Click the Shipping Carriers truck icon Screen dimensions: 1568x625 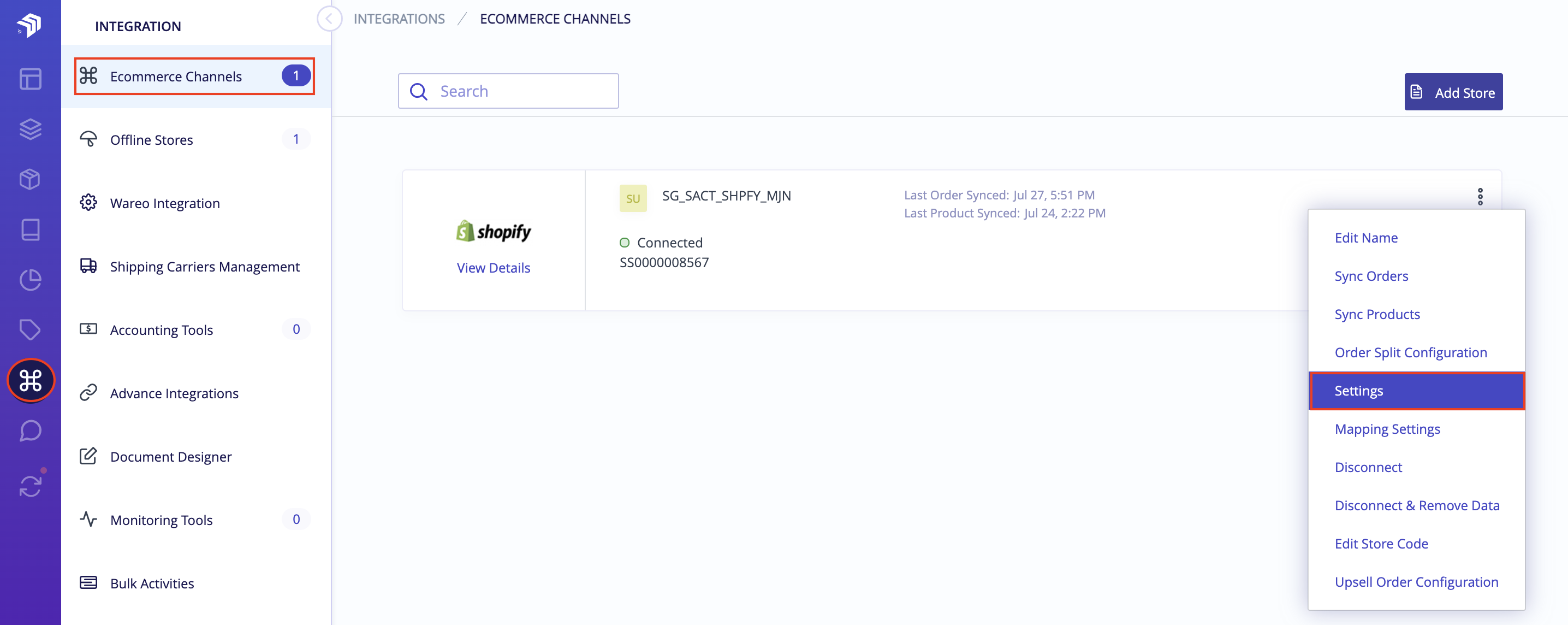tap(88, 266)
